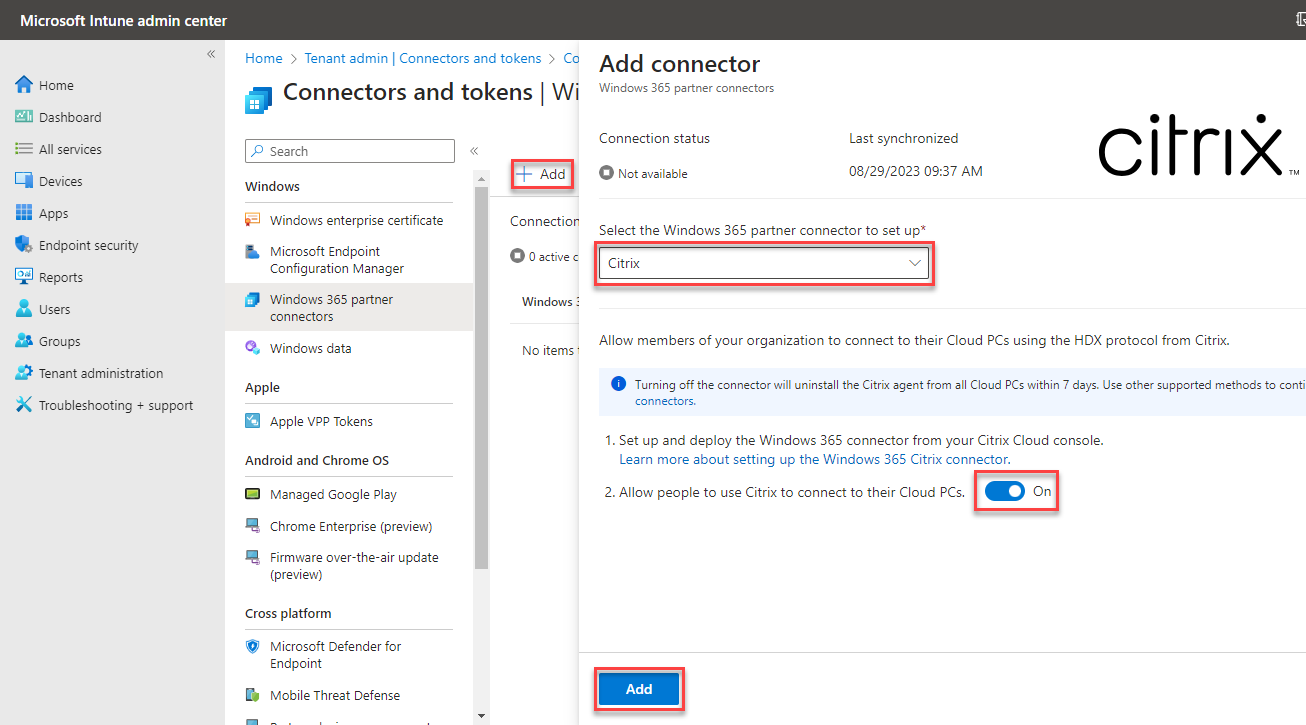The image size is (1306, 725).
Task: Click the Tenant administration icon
Action: coord(24,373)
